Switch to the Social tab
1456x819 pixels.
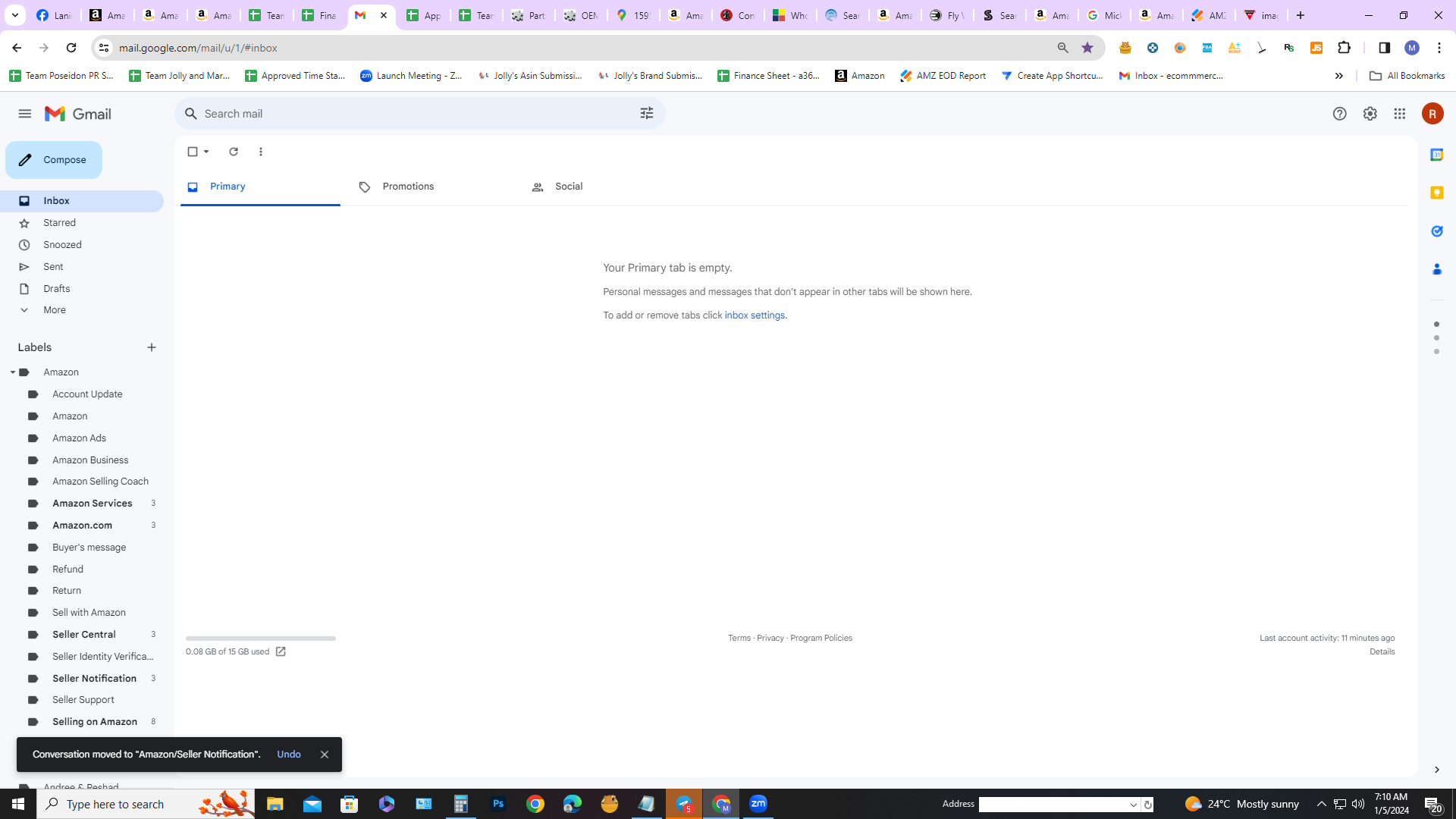605,187
